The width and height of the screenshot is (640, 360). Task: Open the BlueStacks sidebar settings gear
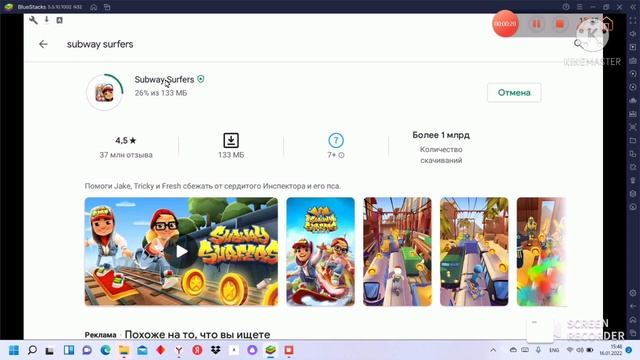pyautogui.click(x=633, y=293)
